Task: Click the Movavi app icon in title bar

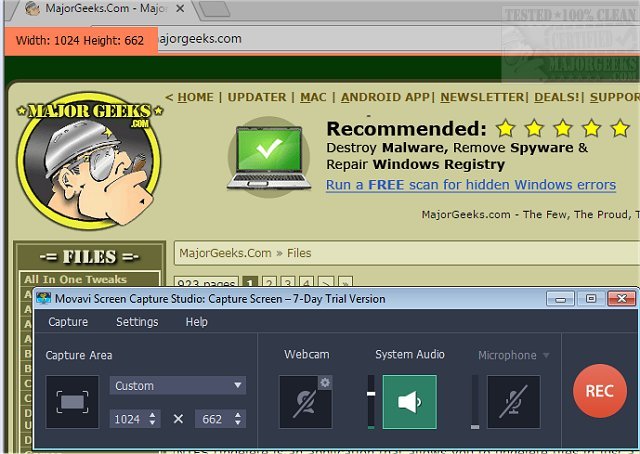Action: (x=43, y=299)
